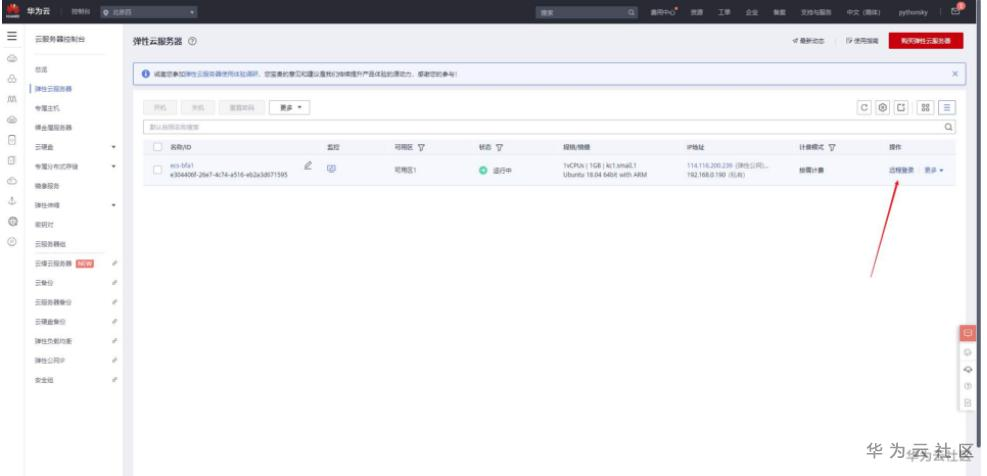The width and height of the screenshot is (987, 476).
Task: Switch to the card grid view icon
Action: [x=925, y=108]
